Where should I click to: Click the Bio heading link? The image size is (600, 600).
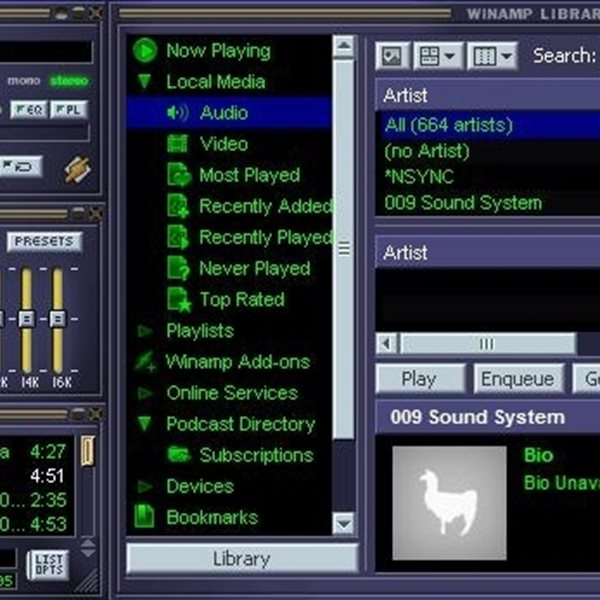[x=538, y=455]
